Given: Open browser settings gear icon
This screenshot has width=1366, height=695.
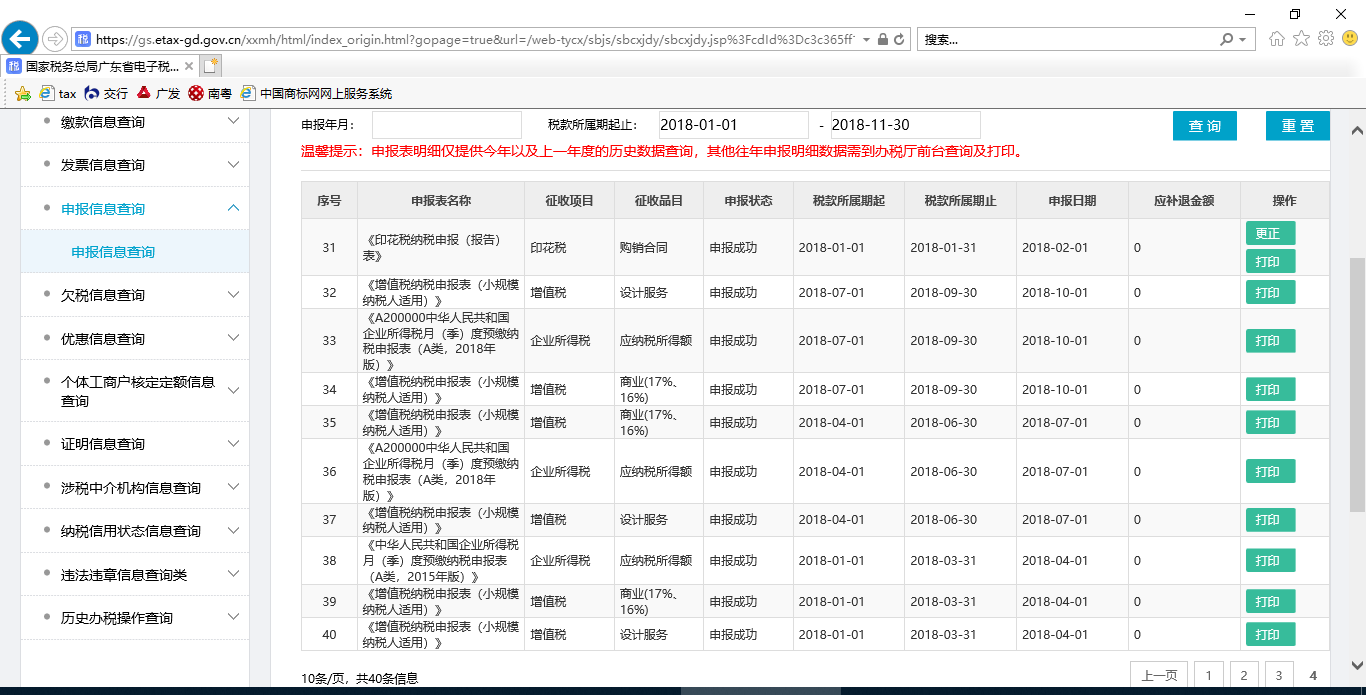Looking at the screenshot, I should coord(1326,39).
